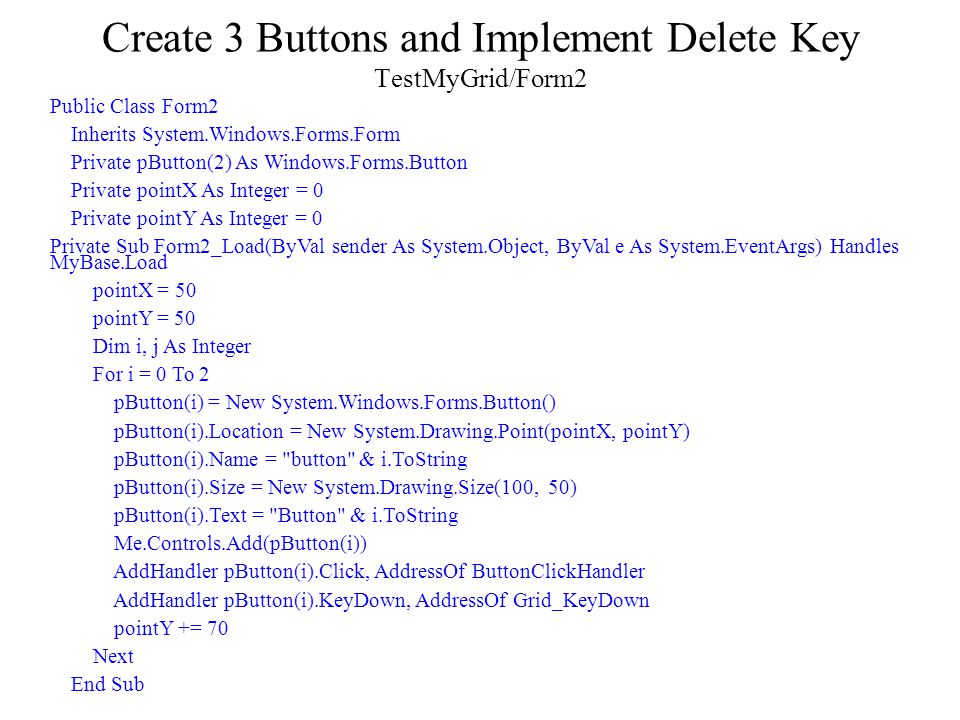Click the line 'Me.Controls.Add(pButton(i))'
This screenshot has width=960, height=720.
[240, 544]
